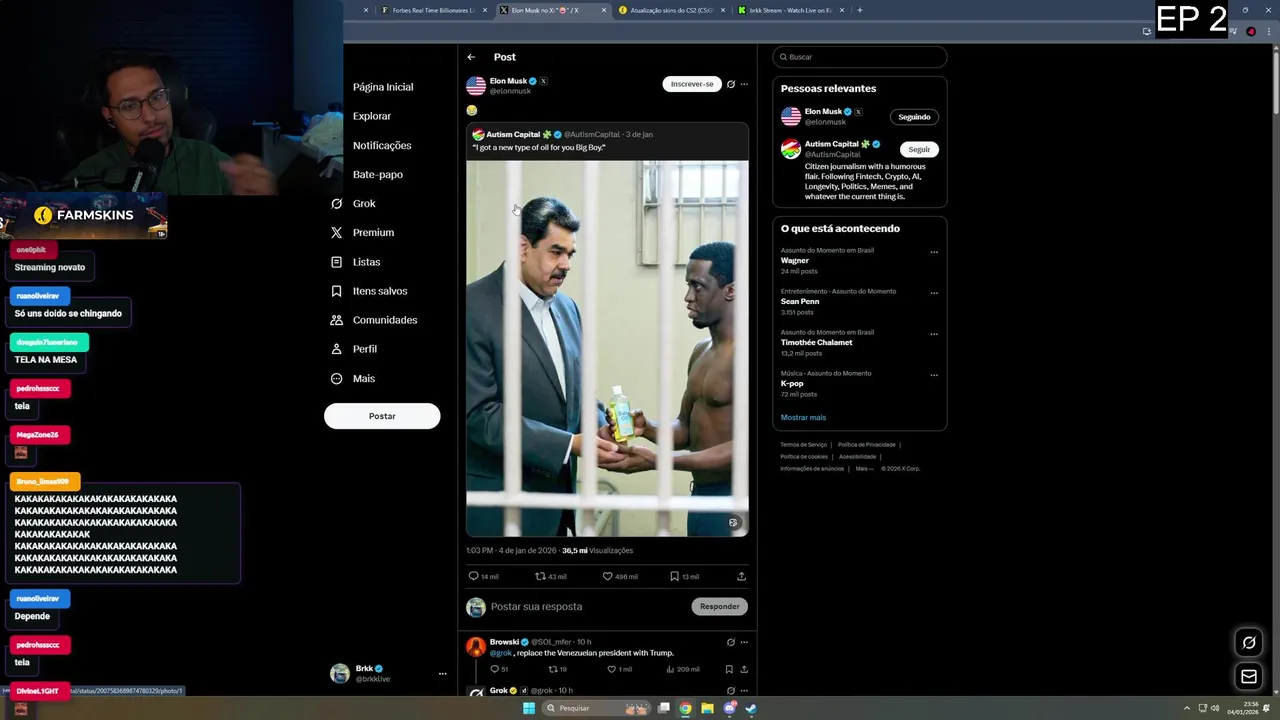
Task: Click Seguir for Autism Capital
Action: pos(919,149)
